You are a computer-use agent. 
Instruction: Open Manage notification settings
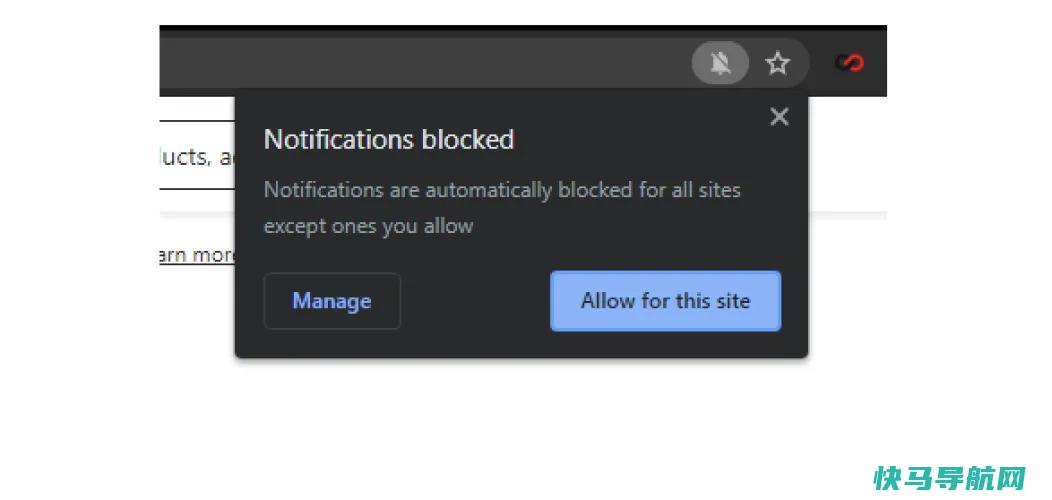332,301
